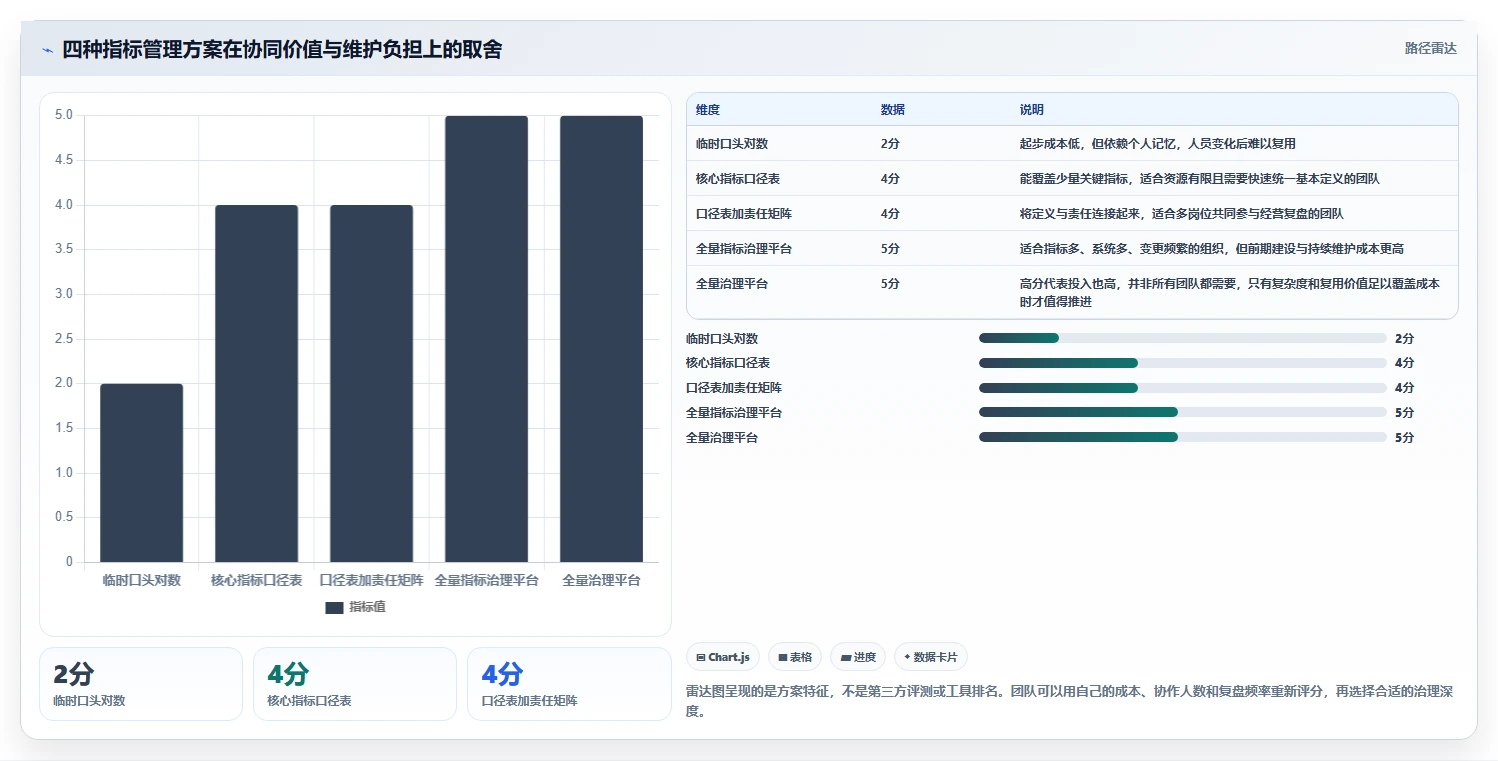
Task: Click the 2分 cell in the table's 临时口头对数 row
Action: click(890, 143)
